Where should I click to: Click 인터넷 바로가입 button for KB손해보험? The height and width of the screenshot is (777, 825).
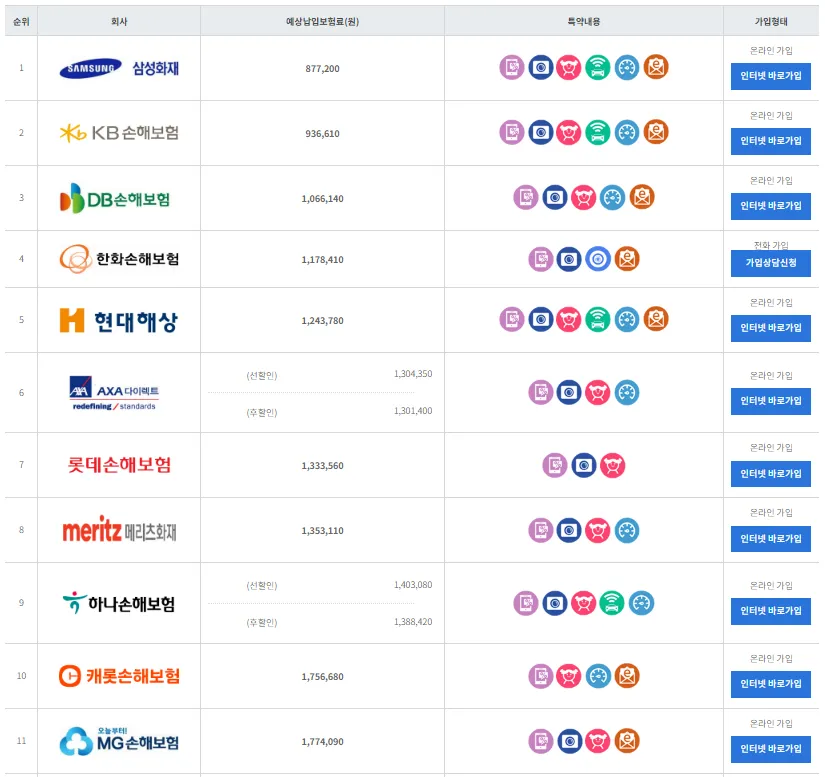[770, 141]
